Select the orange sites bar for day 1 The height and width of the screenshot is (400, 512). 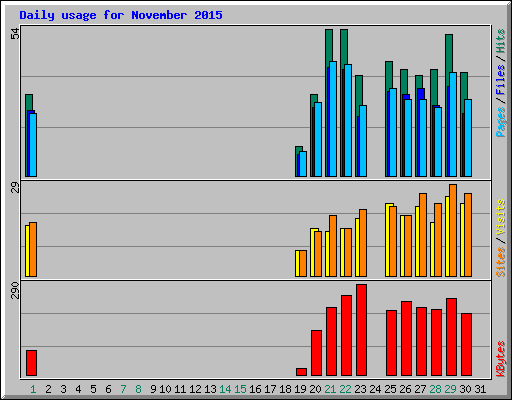coord(33,249)
